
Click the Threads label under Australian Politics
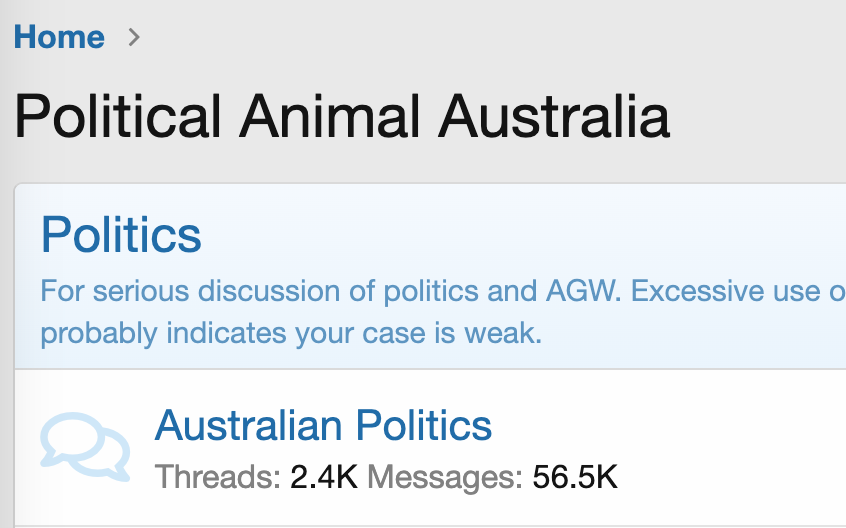point(218,477)
